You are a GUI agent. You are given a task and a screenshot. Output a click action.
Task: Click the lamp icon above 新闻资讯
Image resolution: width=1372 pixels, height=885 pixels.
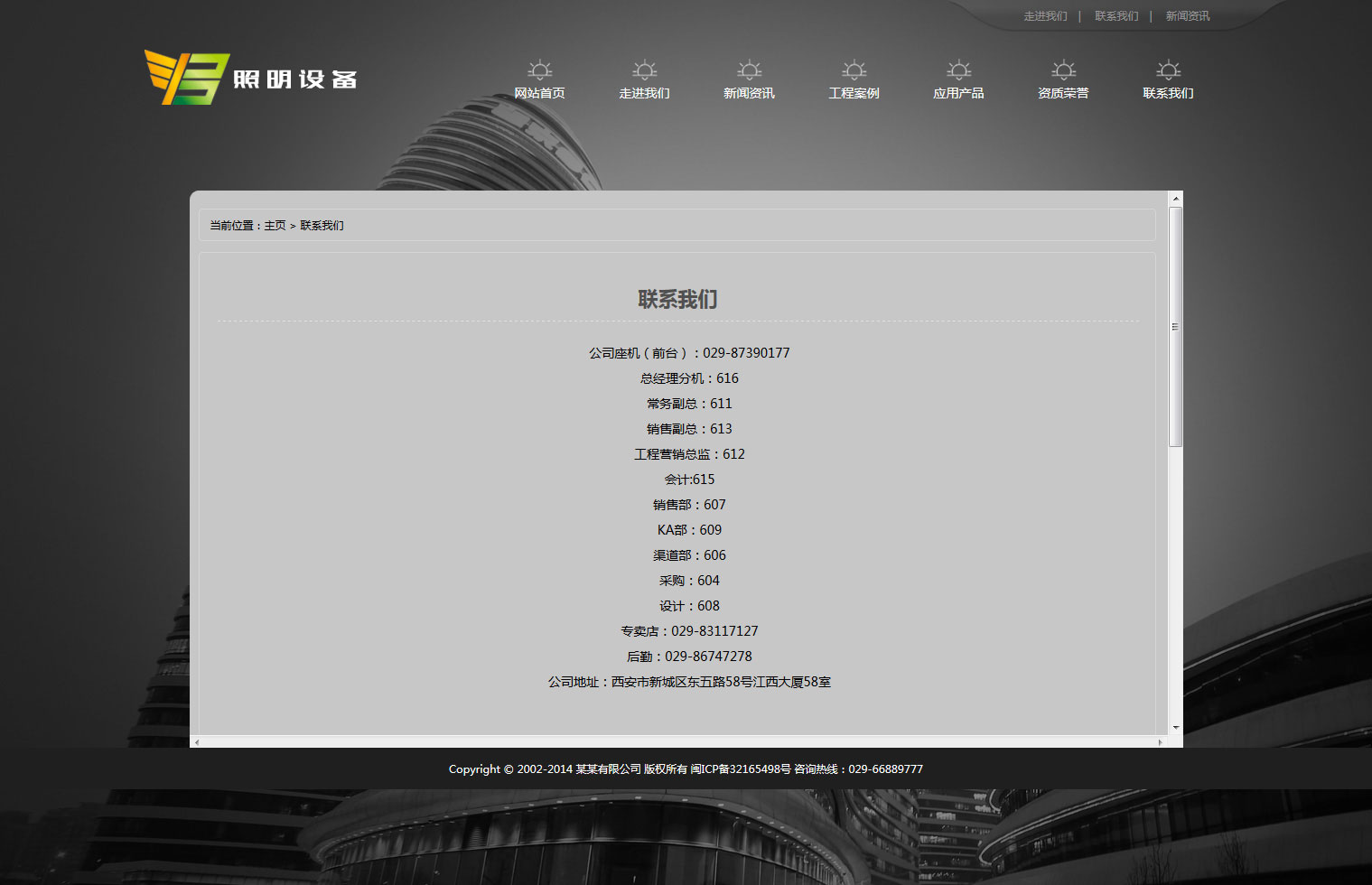click(749, 70)
